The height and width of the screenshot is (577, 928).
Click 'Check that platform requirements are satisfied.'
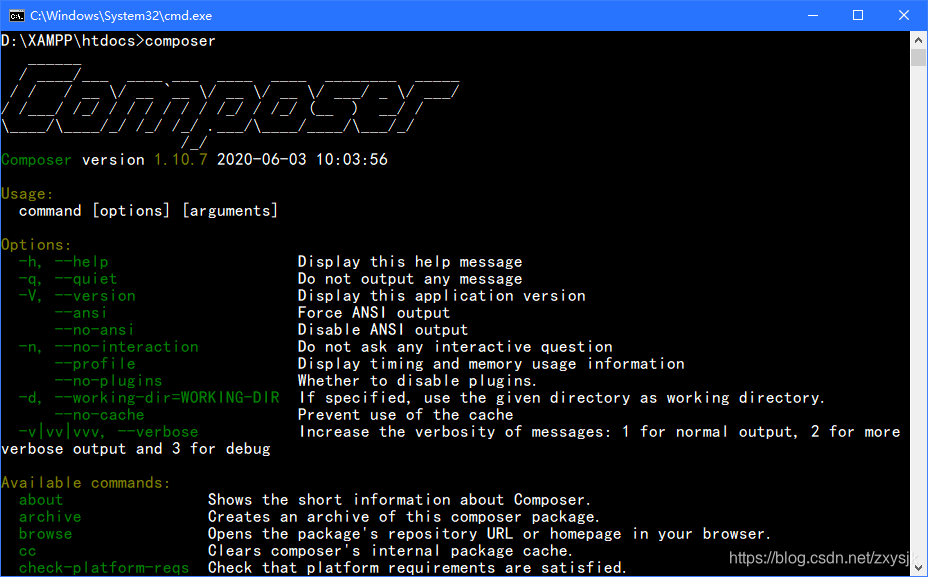417,568
